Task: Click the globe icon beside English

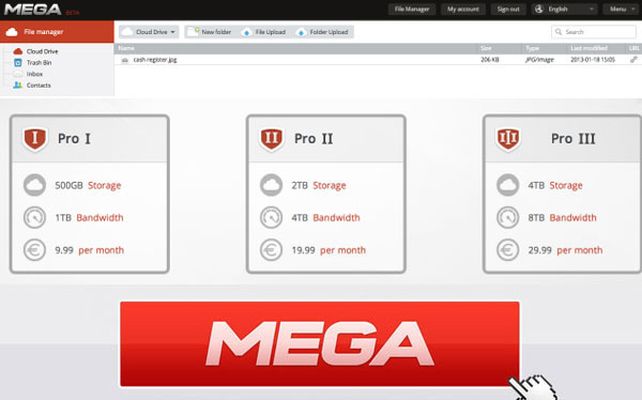Action: pos(539,9)
